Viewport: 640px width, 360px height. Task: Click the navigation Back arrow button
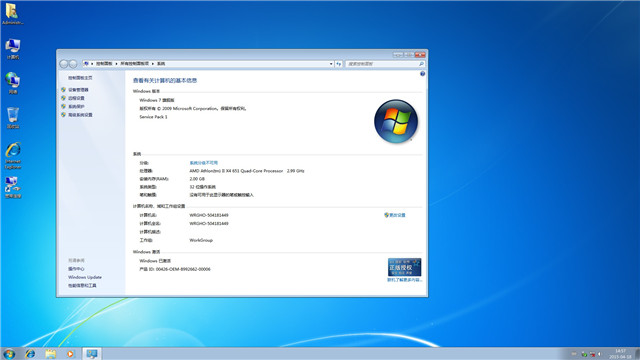(x=64, y=64)
